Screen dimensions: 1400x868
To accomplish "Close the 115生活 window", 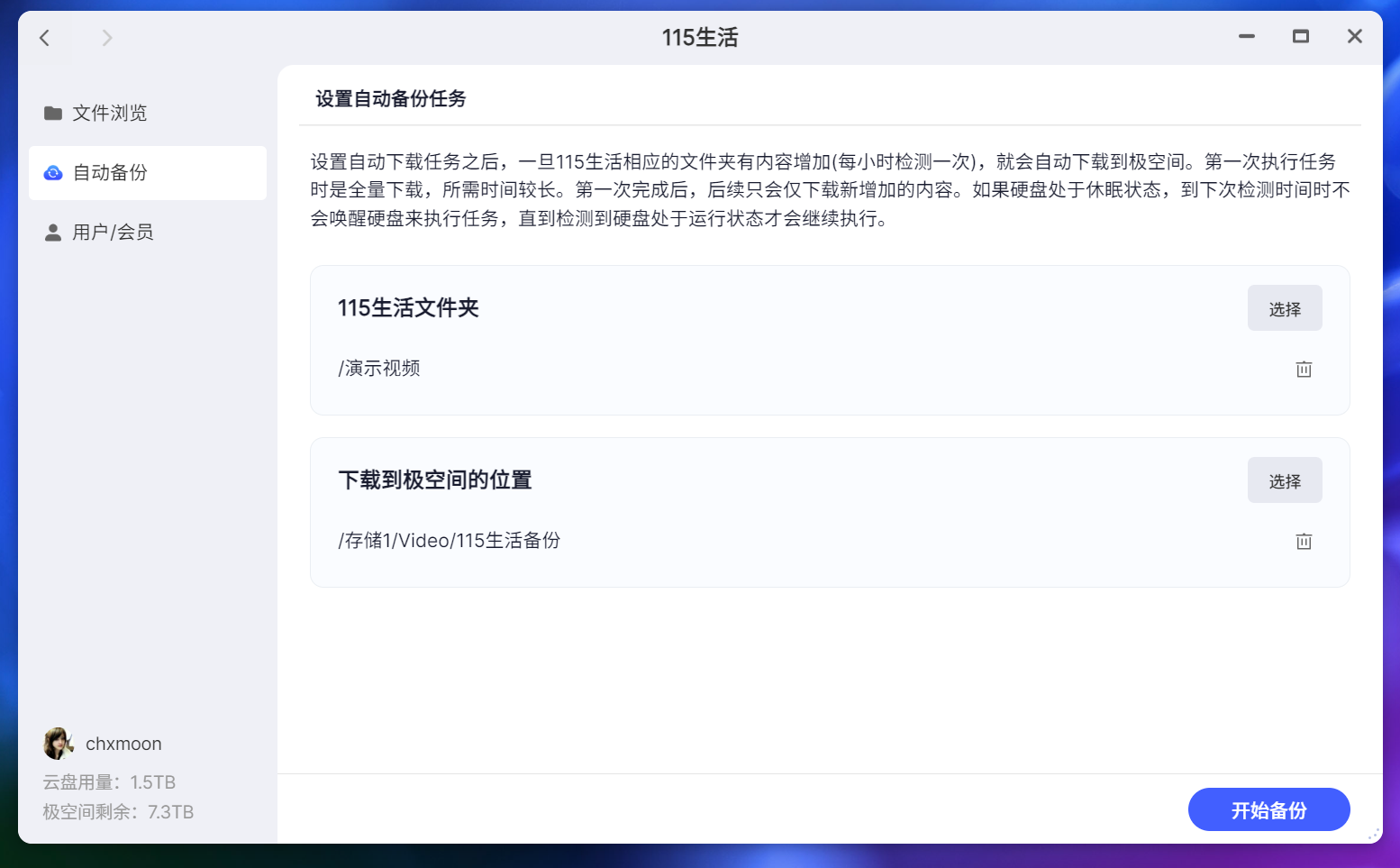I will (x=1355, y=36).
